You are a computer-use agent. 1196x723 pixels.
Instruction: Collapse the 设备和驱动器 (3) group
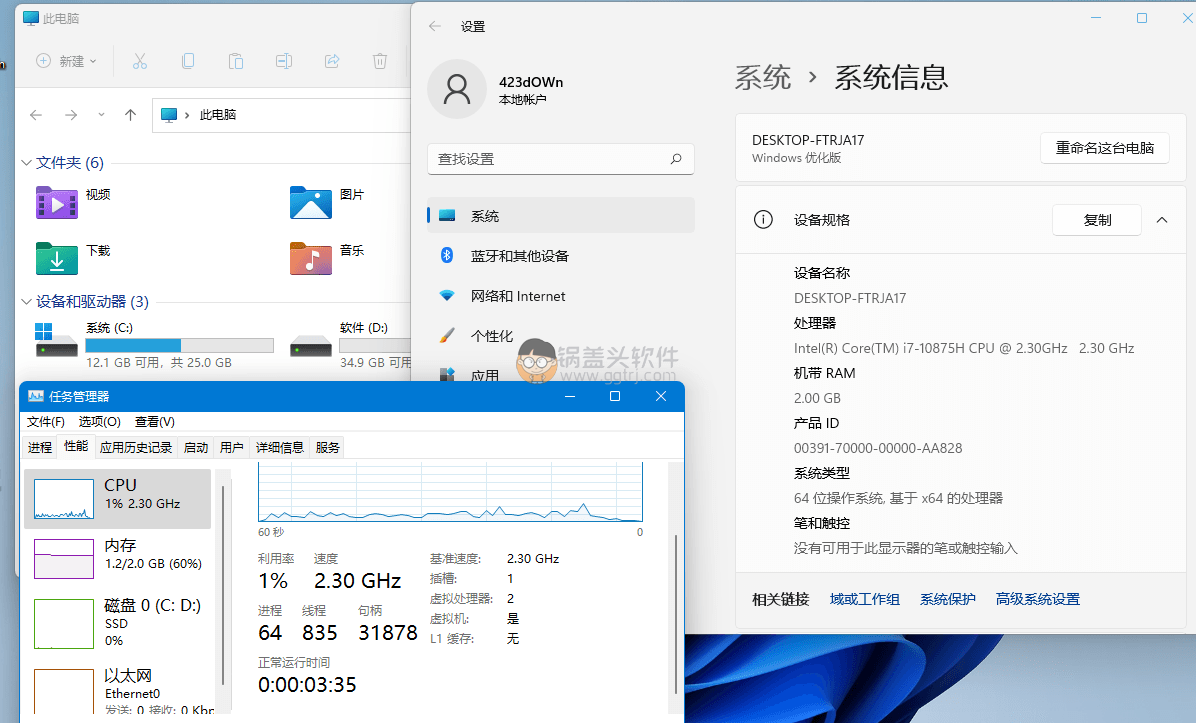click(27, 302)
